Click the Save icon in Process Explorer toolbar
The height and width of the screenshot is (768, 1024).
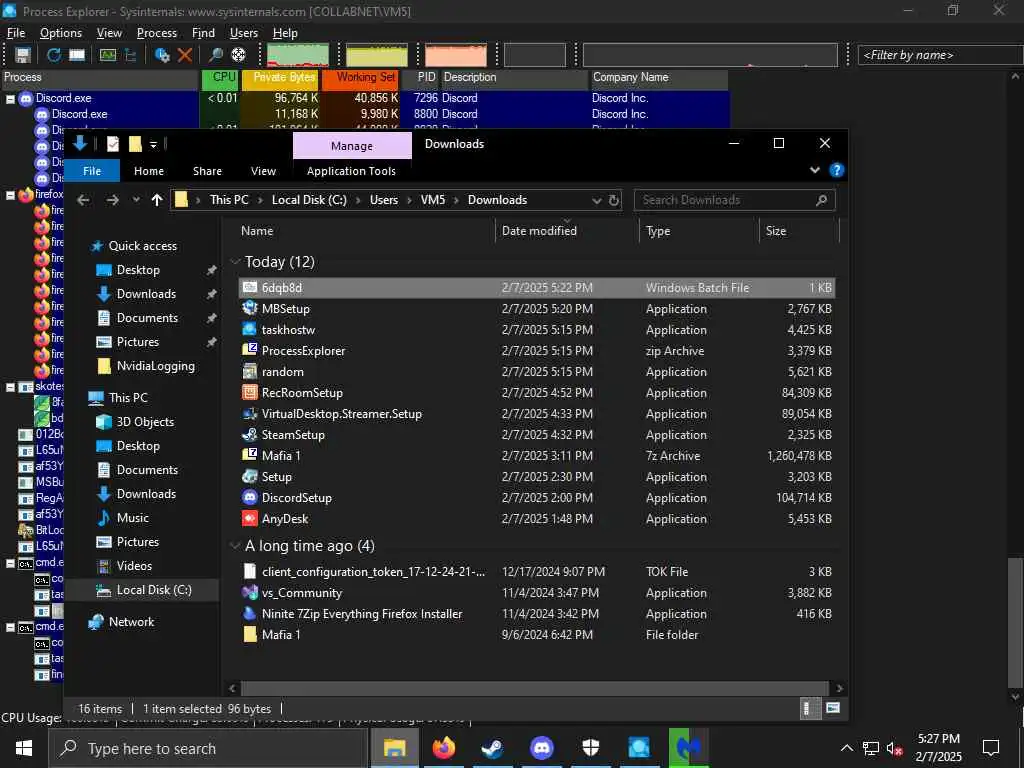click(x=23, y=55)
